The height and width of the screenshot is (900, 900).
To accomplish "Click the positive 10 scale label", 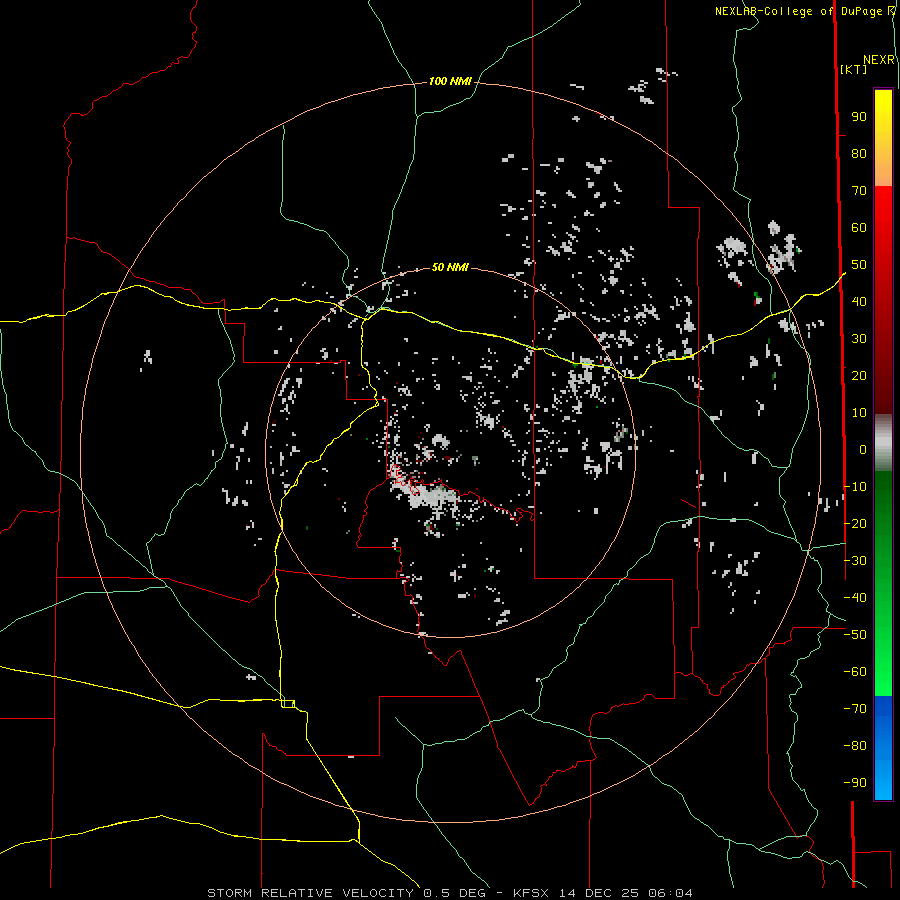I will (859, 413).
